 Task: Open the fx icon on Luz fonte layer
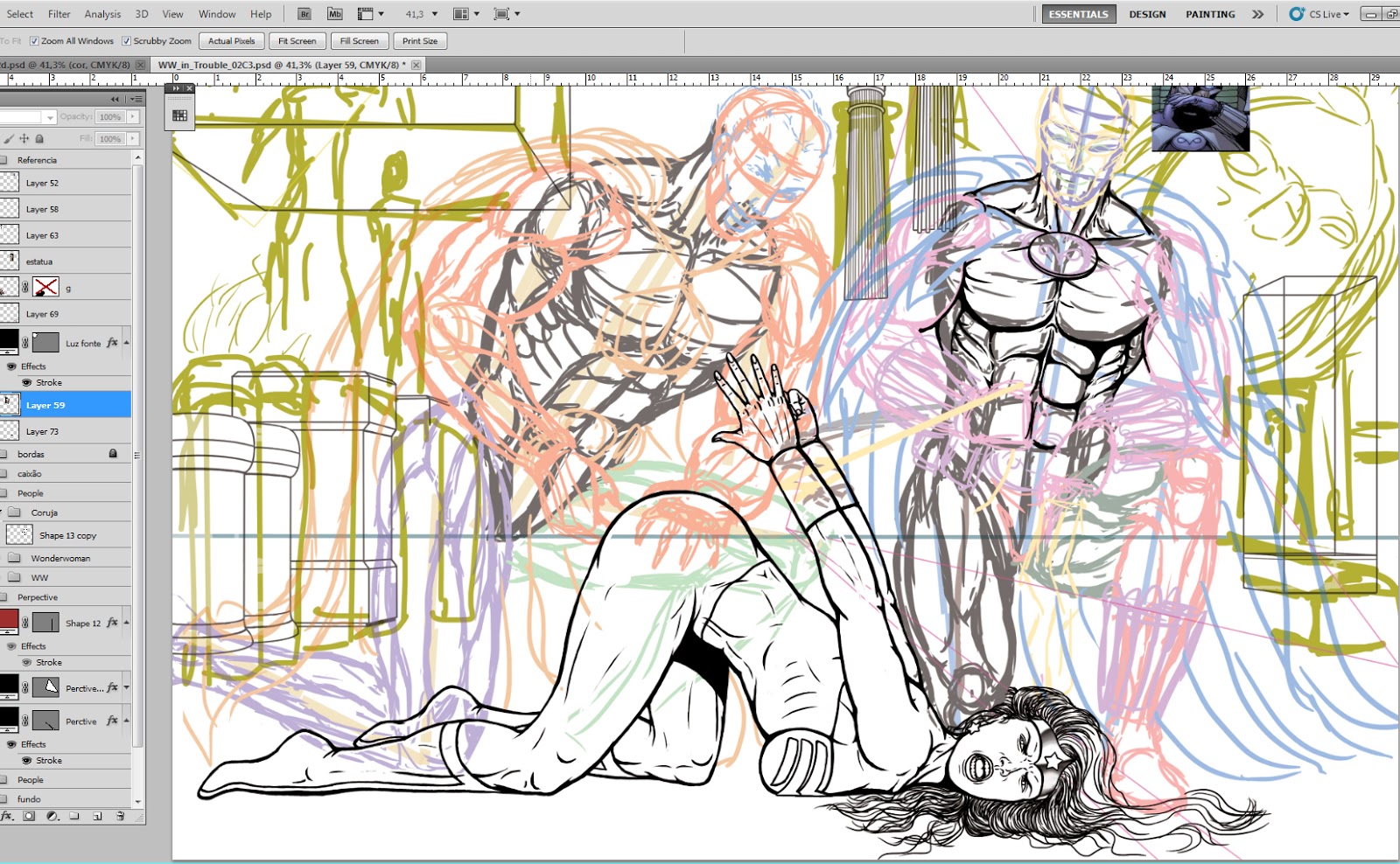112,343
